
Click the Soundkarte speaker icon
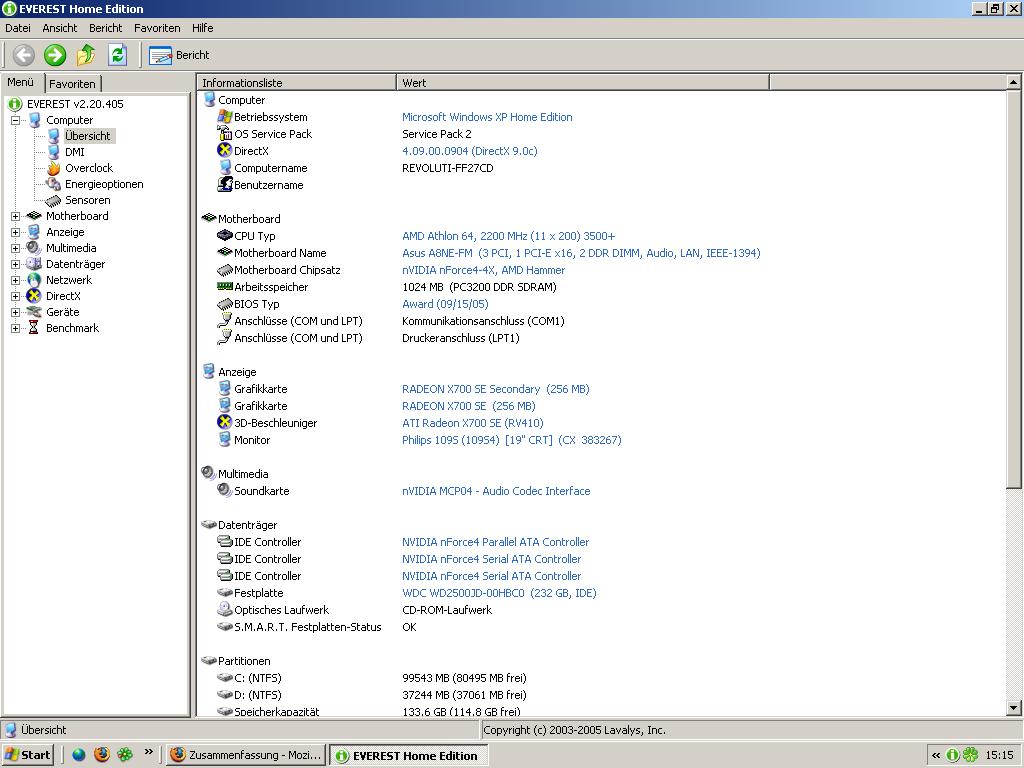click(225, 490)
